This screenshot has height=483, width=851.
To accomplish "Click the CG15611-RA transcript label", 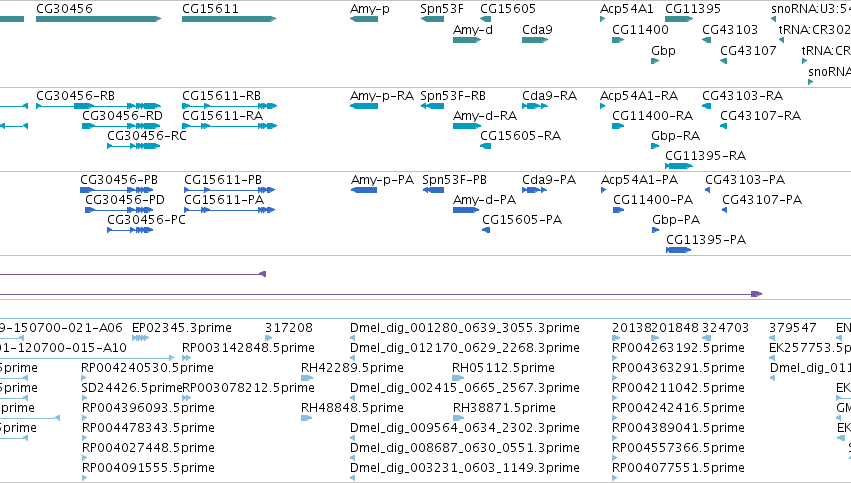I will coord(223,116).
